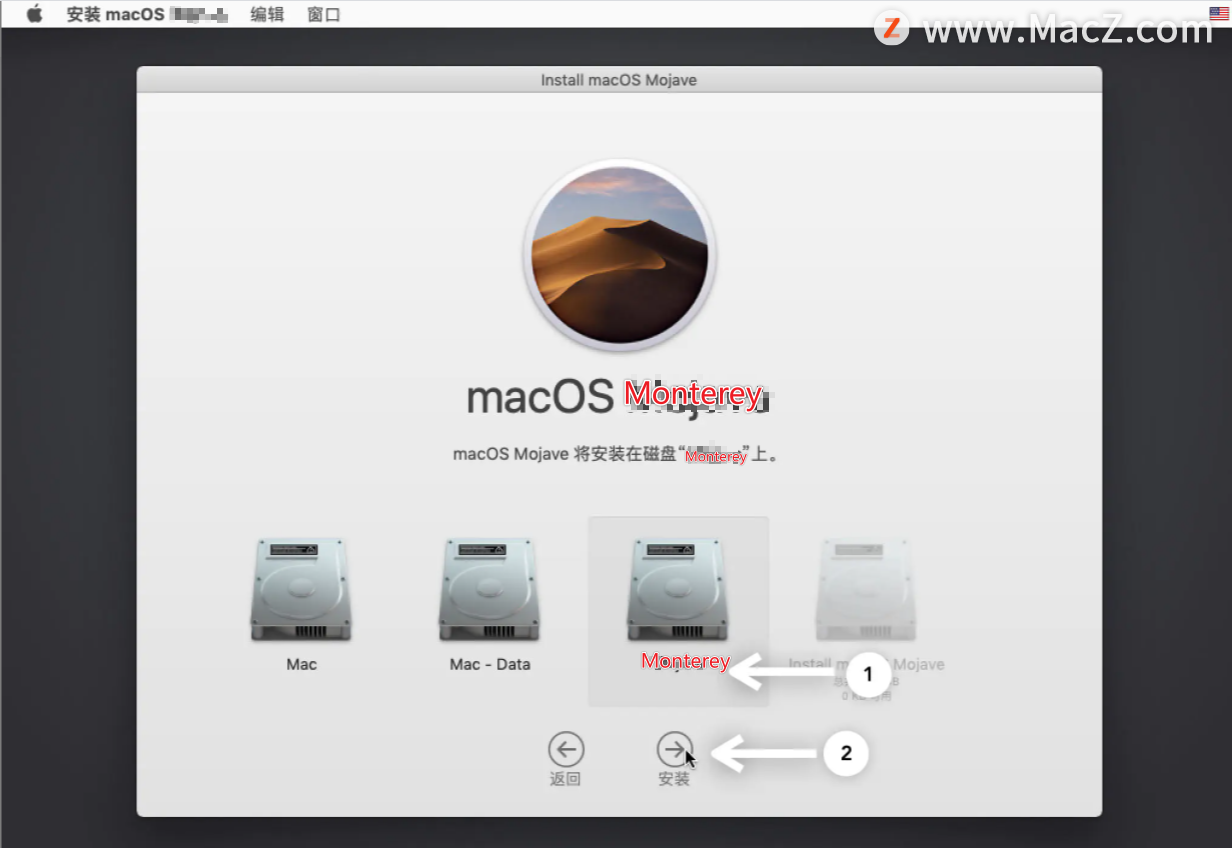The height and width of the screenshot is (848, 1232).
Task: Select the Mac - Data disk icon
Action: 489,590
